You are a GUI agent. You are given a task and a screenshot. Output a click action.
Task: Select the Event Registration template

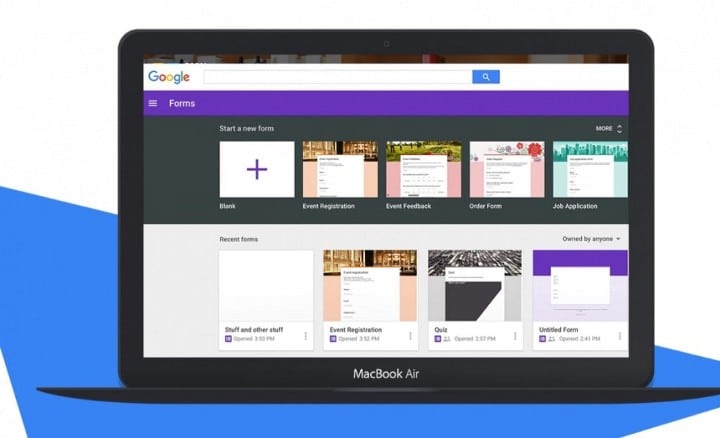tap(340, 169)
